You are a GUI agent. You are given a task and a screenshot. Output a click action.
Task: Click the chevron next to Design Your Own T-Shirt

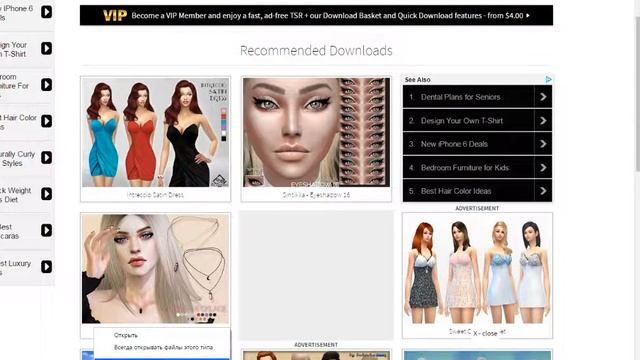coord(543,120)
